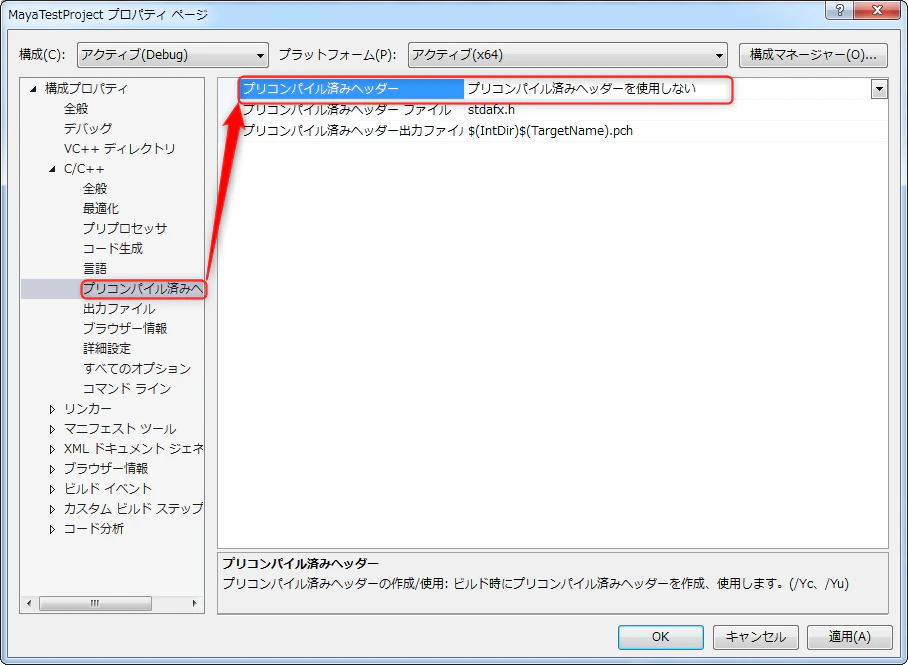Select the コード生成 tree item
908x665 pixels.
(112, 249)
